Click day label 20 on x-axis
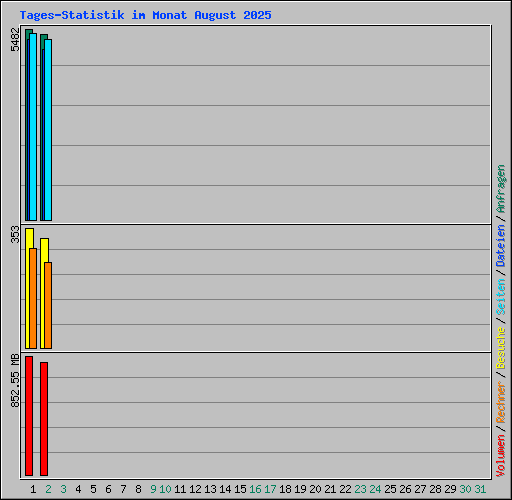Image resolution: width=512 pixels, height=500 pixels. tap(315, 489)
